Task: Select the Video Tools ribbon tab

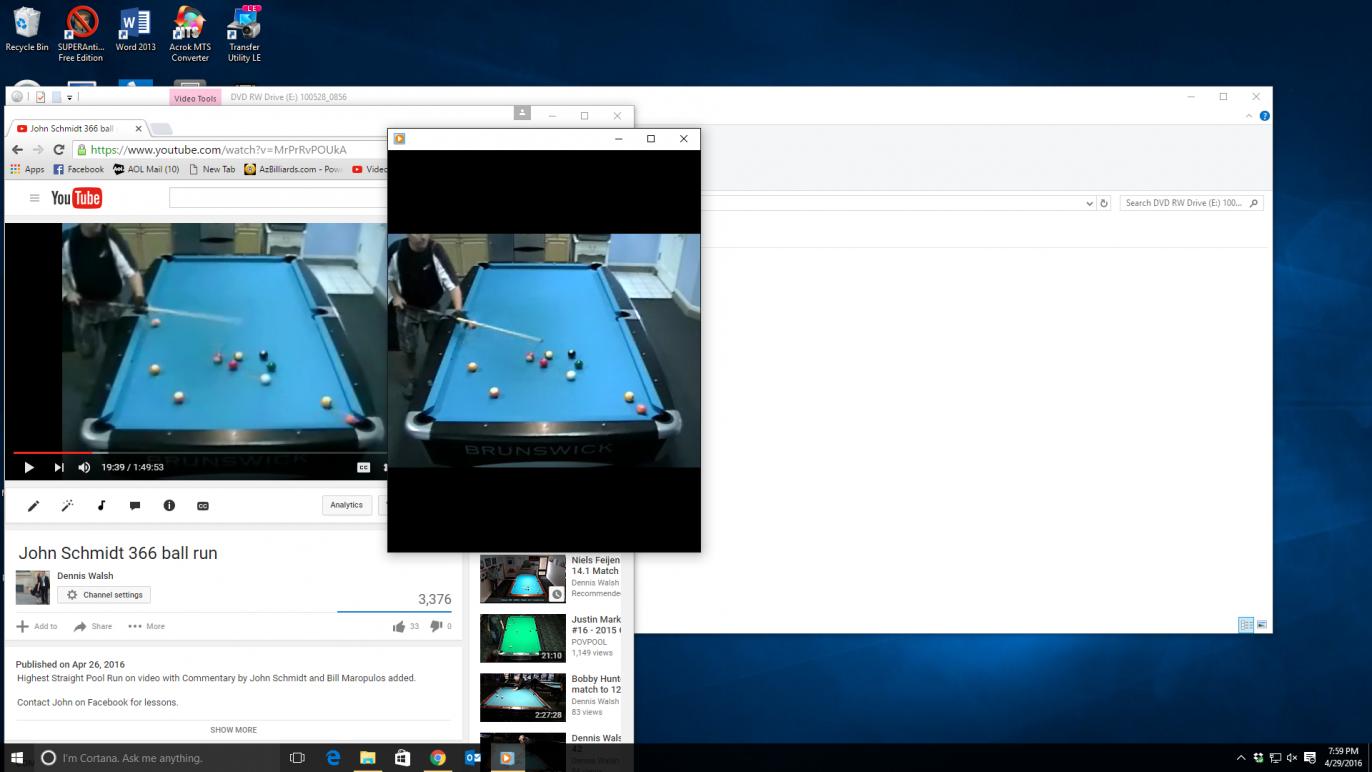Action: 195,98
